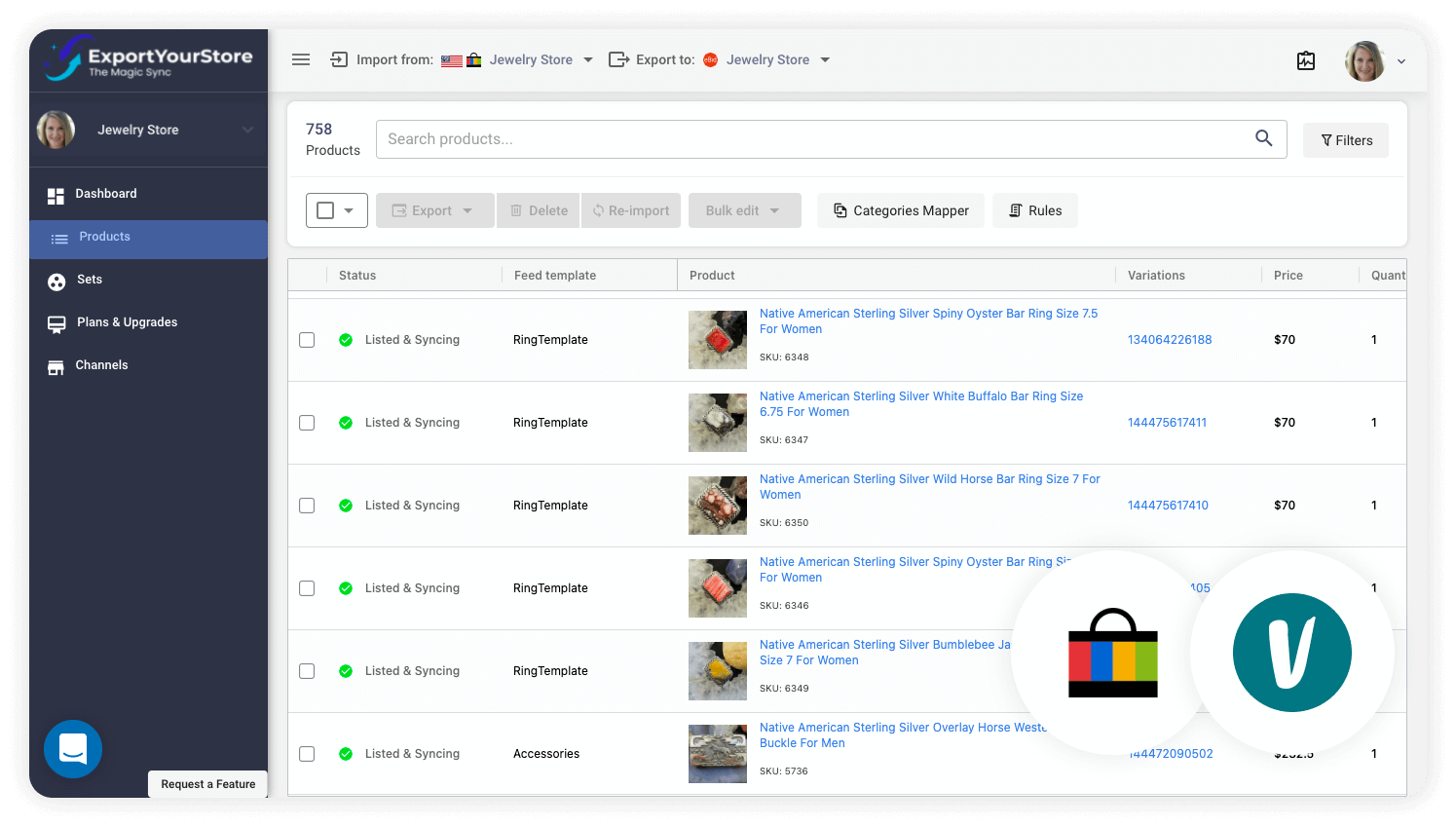Click the Re-import button
The width and height of the screenshot is (1456, 827).
[631, 210]
